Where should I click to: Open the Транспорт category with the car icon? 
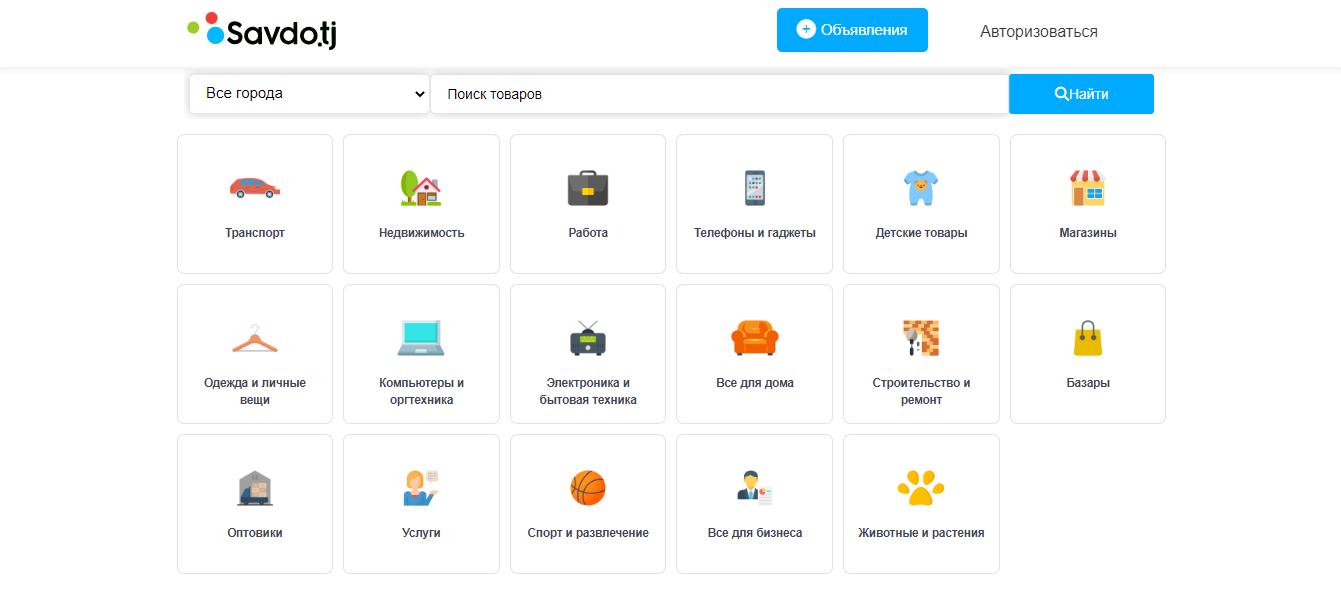[x=254, y=187]
